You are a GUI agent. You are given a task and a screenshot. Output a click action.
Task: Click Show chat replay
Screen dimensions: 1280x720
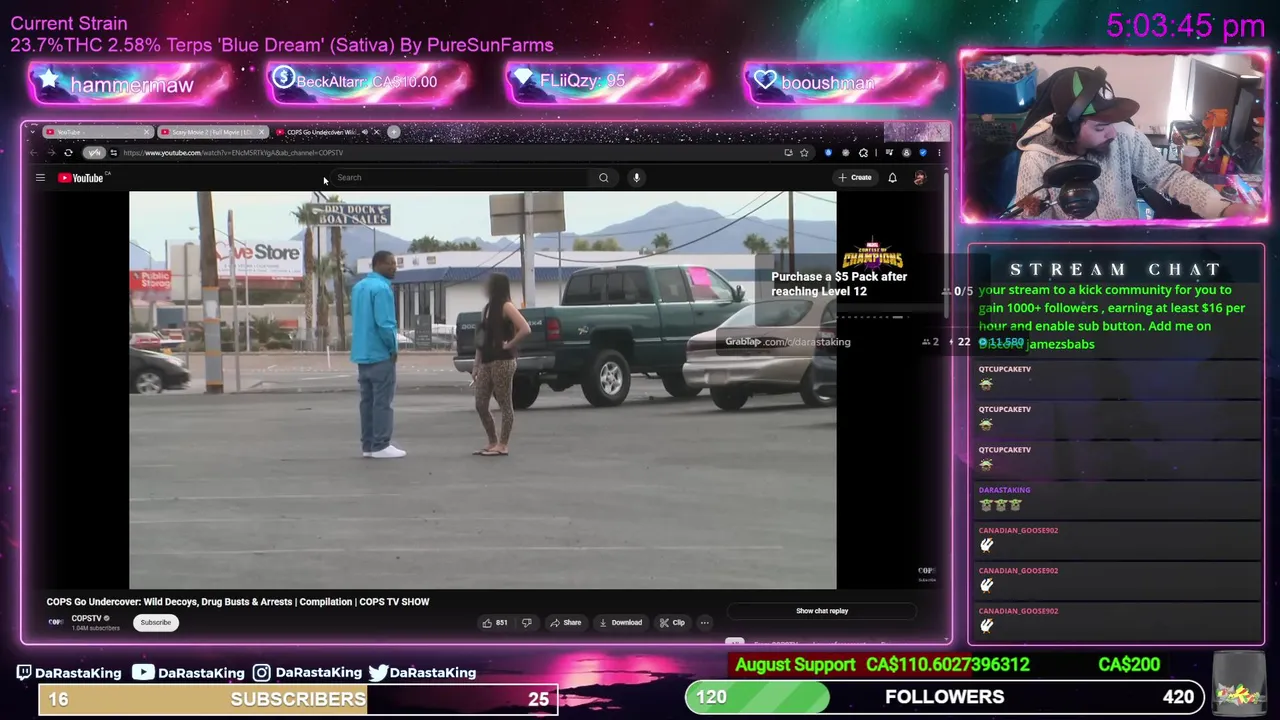[x=822, y=611]
